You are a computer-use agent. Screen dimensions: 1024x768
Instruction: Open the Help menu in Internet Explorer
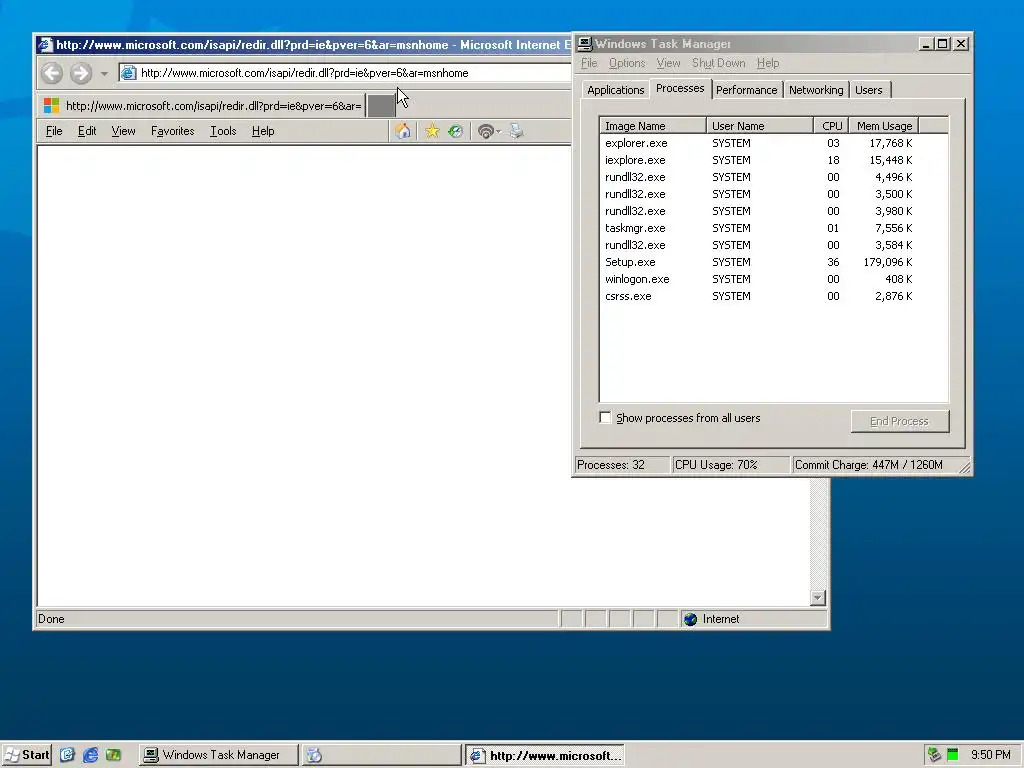coord(263,131)
